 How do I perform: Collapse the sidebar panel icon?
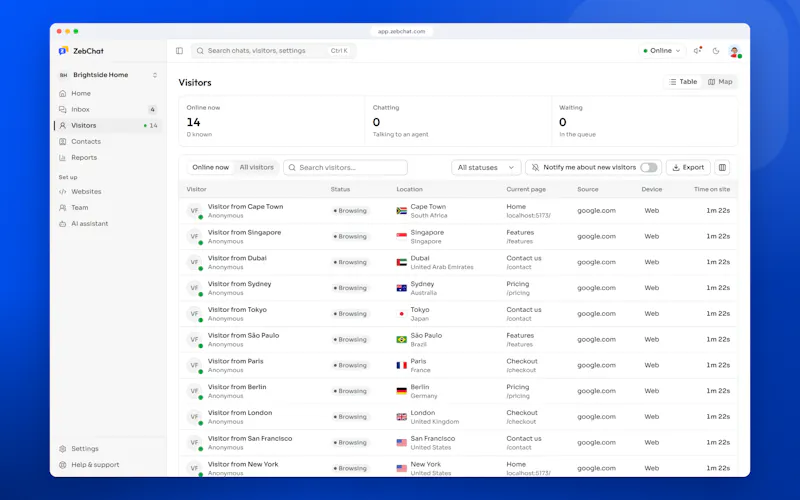(179, 51)
